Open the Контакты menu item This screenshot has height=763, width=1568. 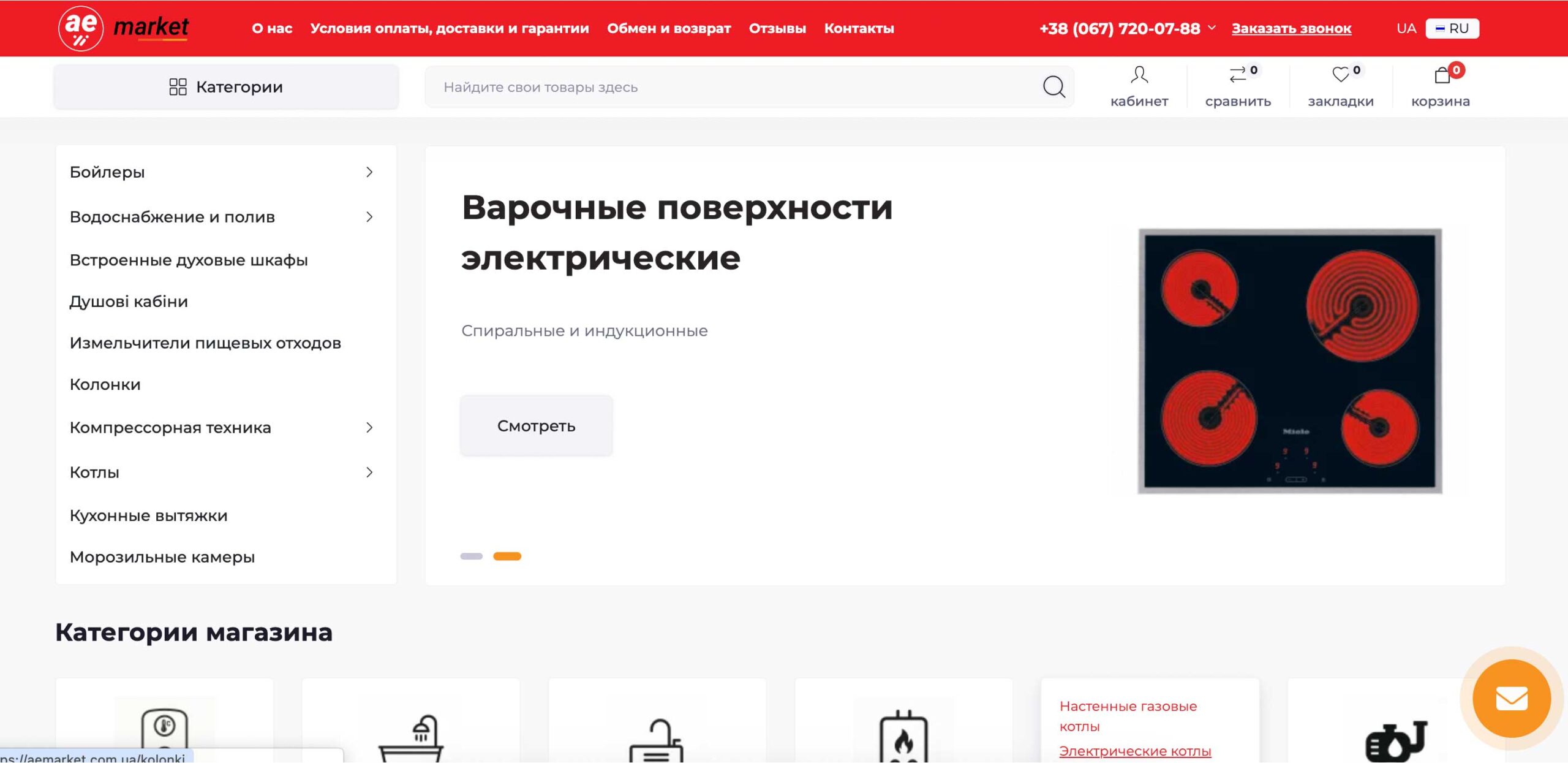pyautogui.click(x=859, y=29)
